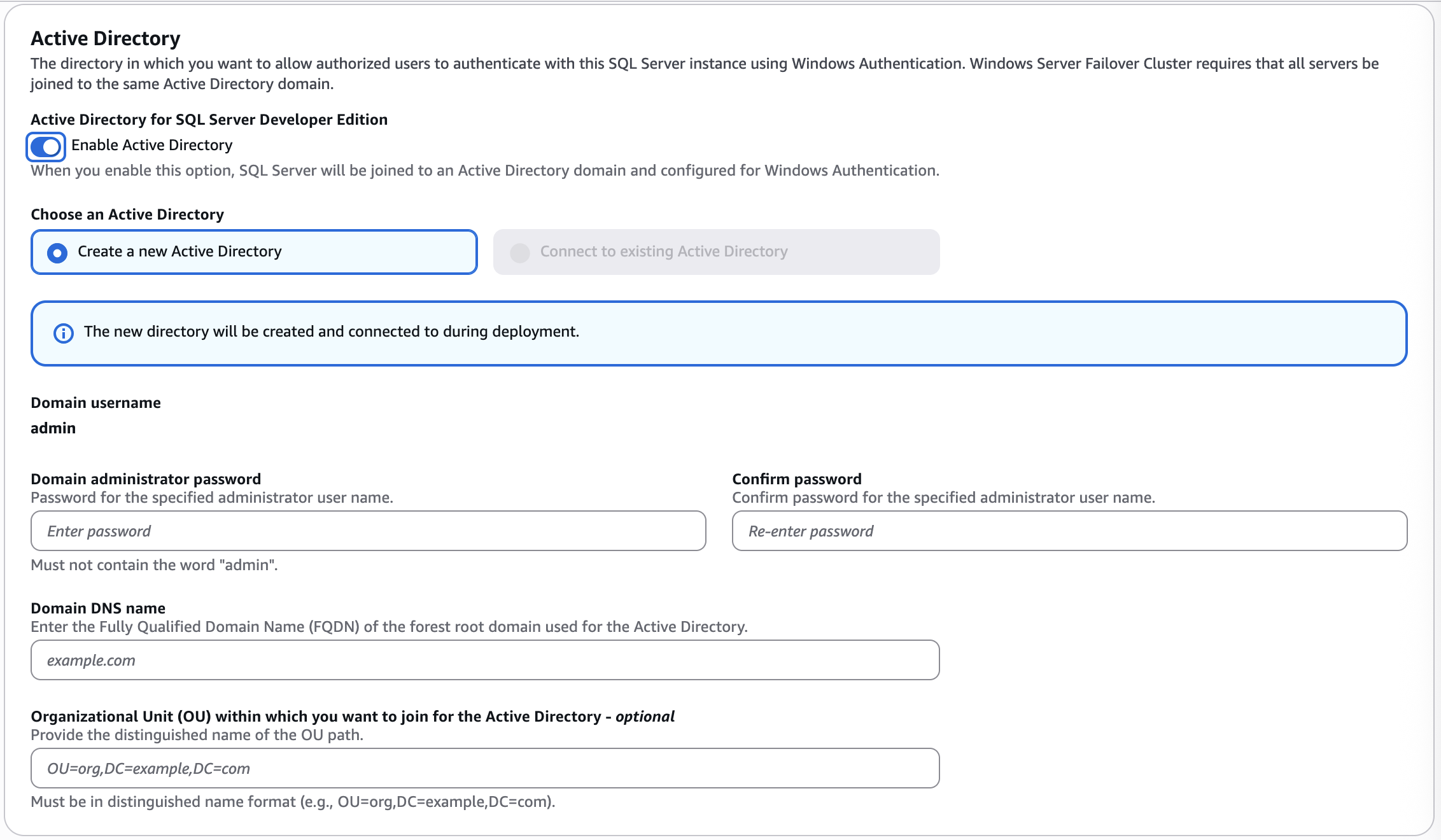Image resolution: width=1441 pixels, height=840 pixels.
Task: Click the Choose an Active Directory label
Action: 127,214
